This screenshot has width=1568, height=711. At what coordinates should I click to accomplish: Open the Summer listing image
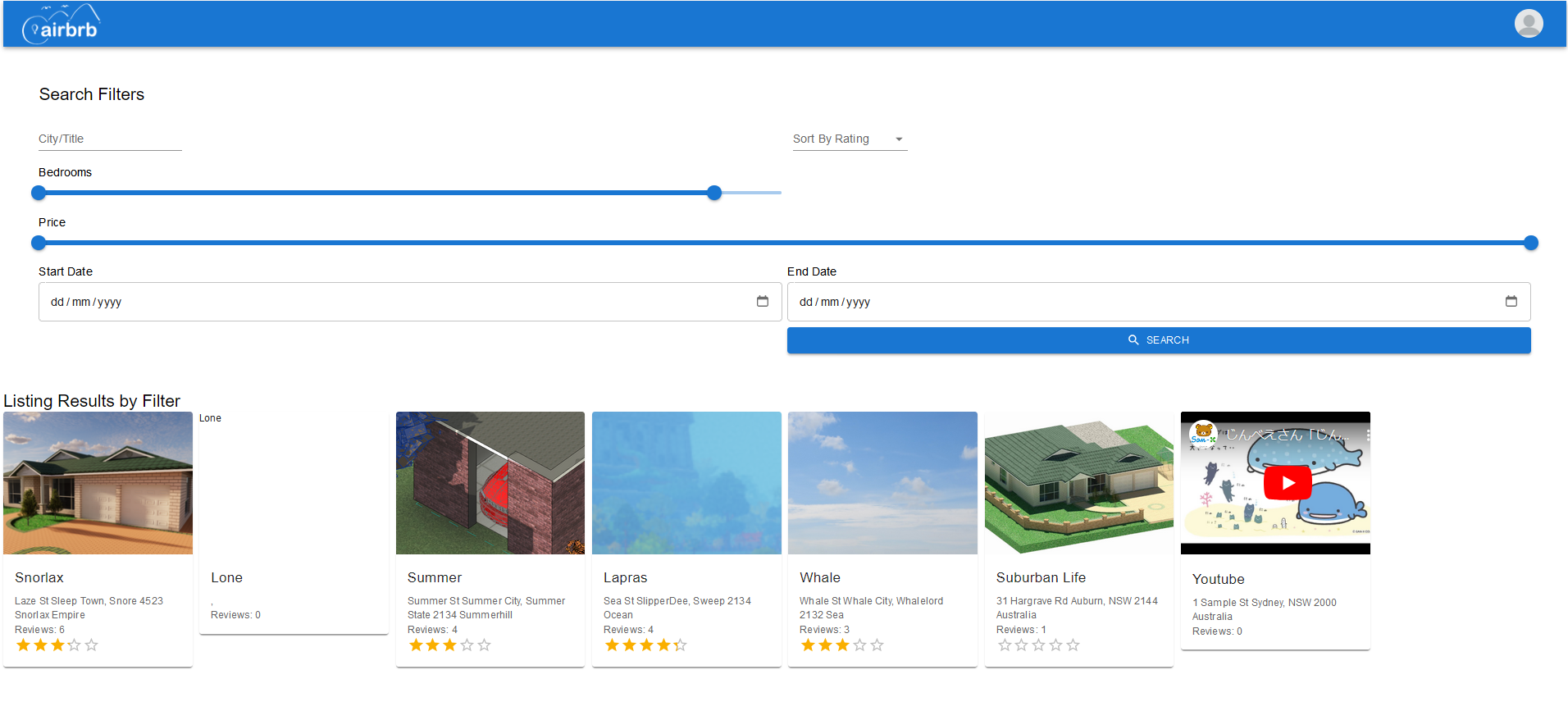(490, 483)
